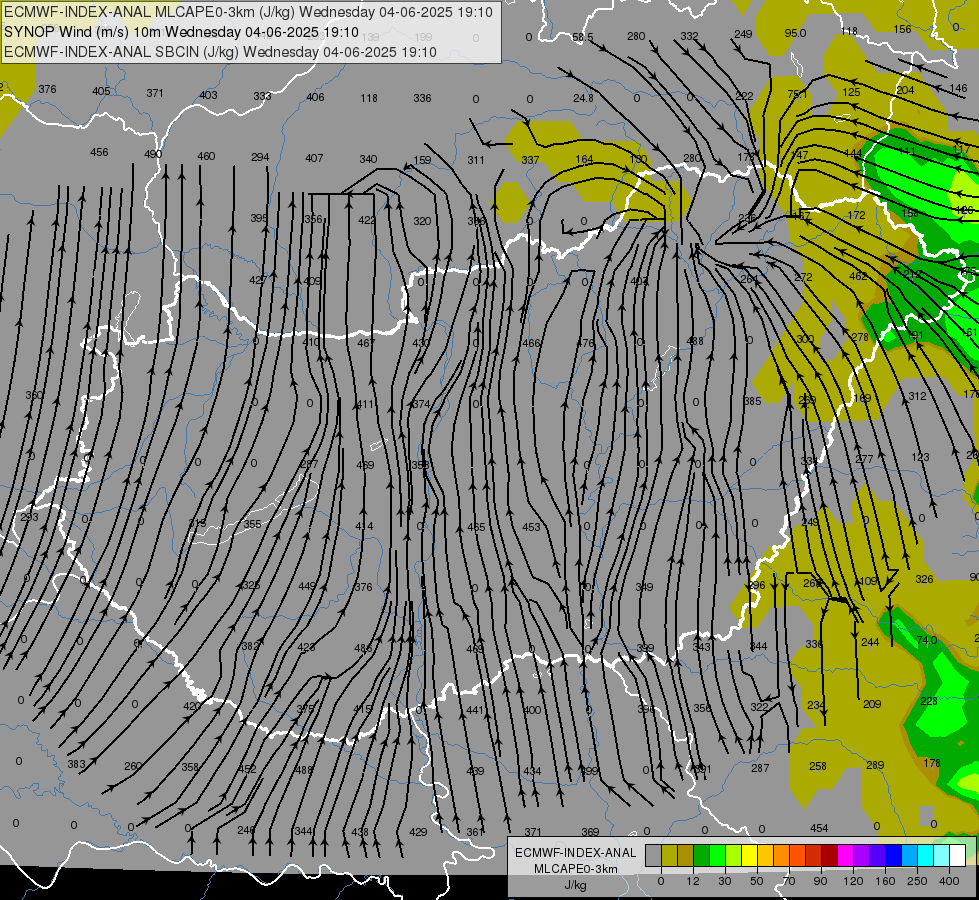The image size is (979, 900).
Task: Click the legend scale value '250'
Action: point(917,881)
